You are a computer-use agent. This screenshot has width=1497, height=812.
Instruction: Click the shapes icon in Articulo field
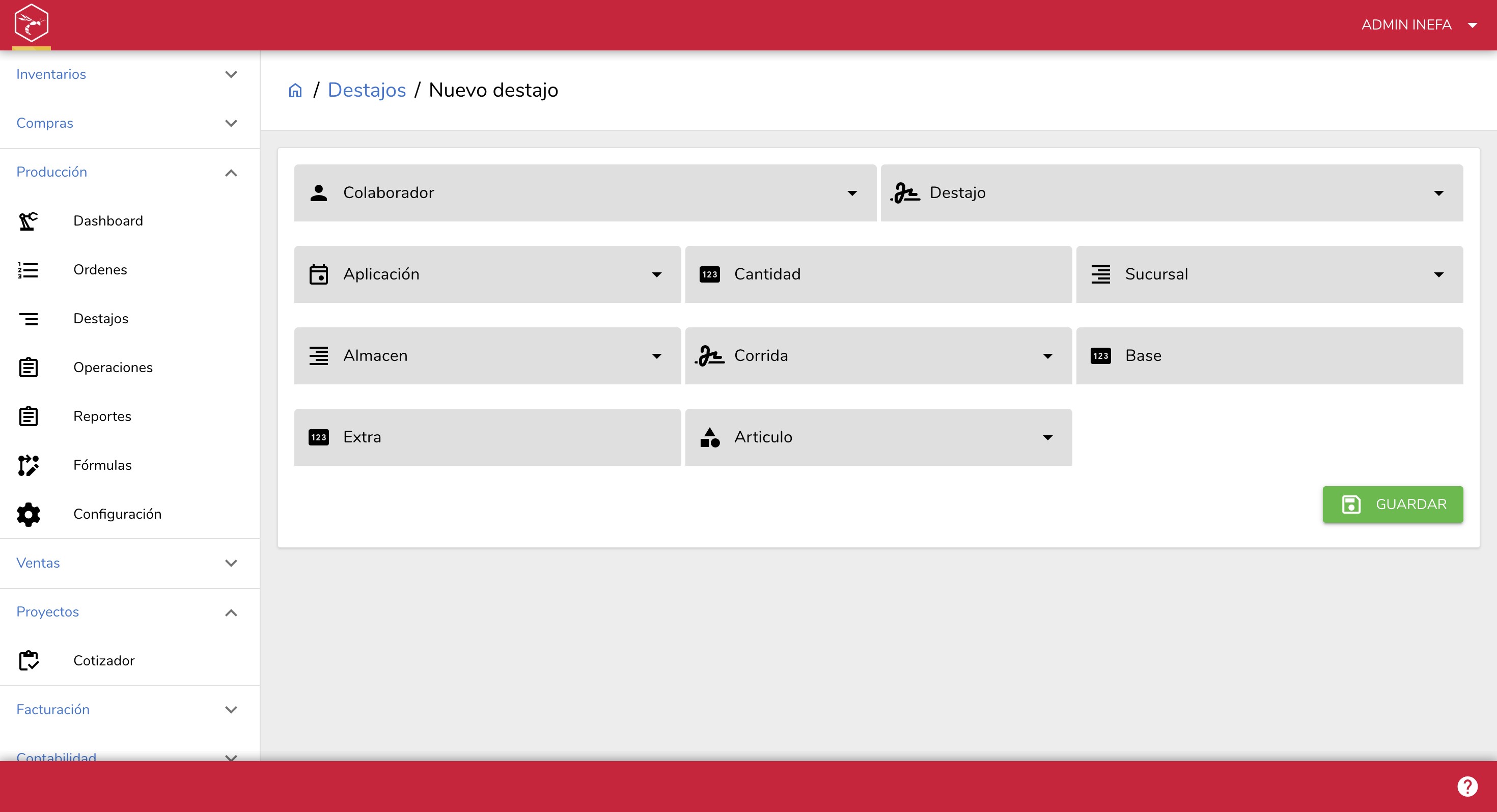click(x=710, y=437)
